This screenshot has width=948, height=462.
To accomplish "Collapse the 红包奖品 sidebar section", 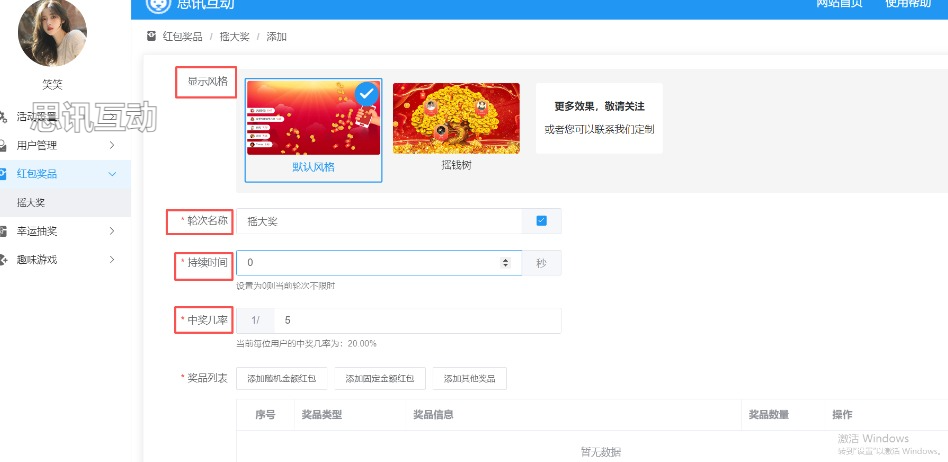I will pos(111,174).
